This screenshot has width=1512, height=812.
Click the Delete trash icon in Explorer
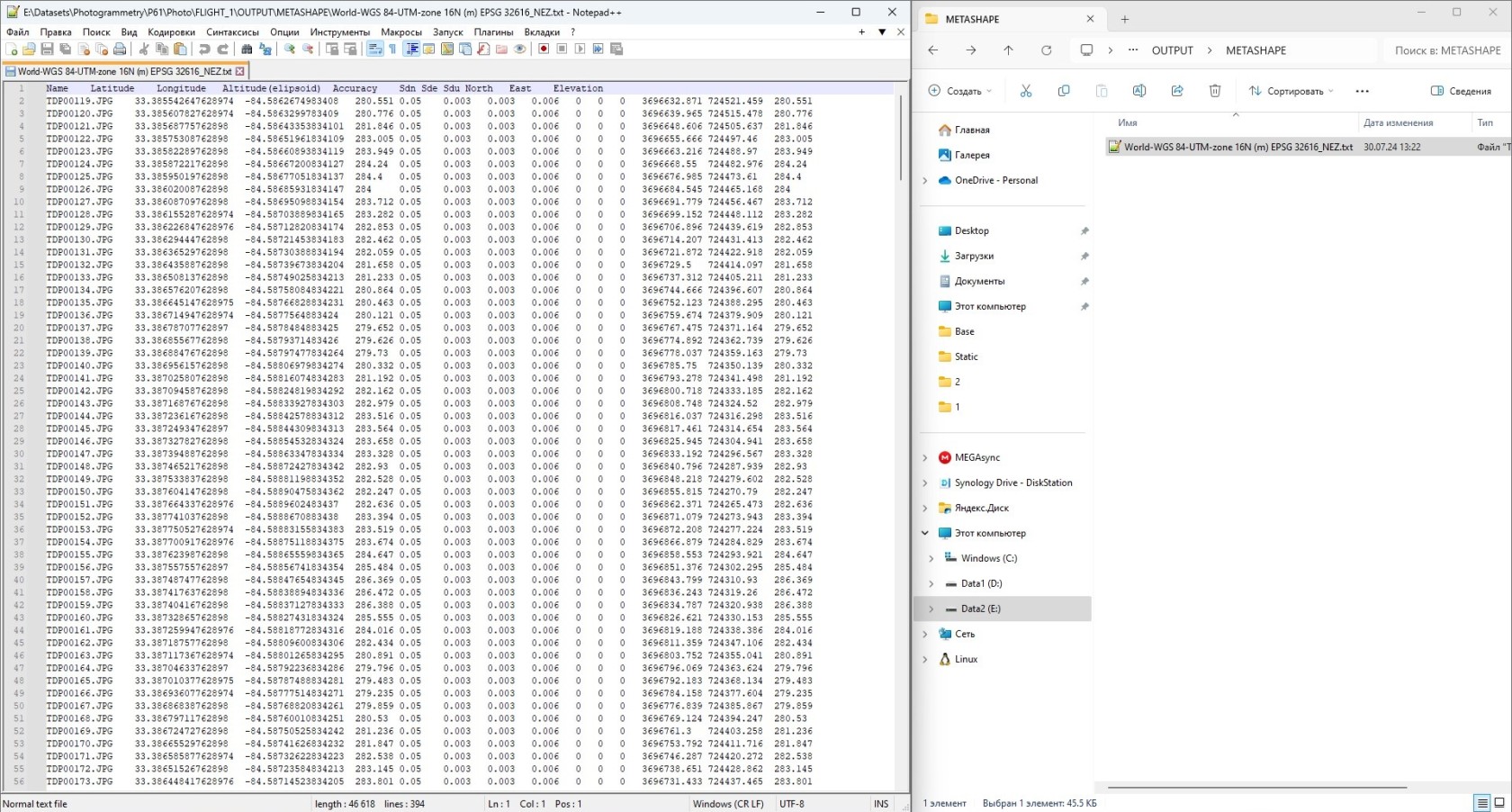1215,91
